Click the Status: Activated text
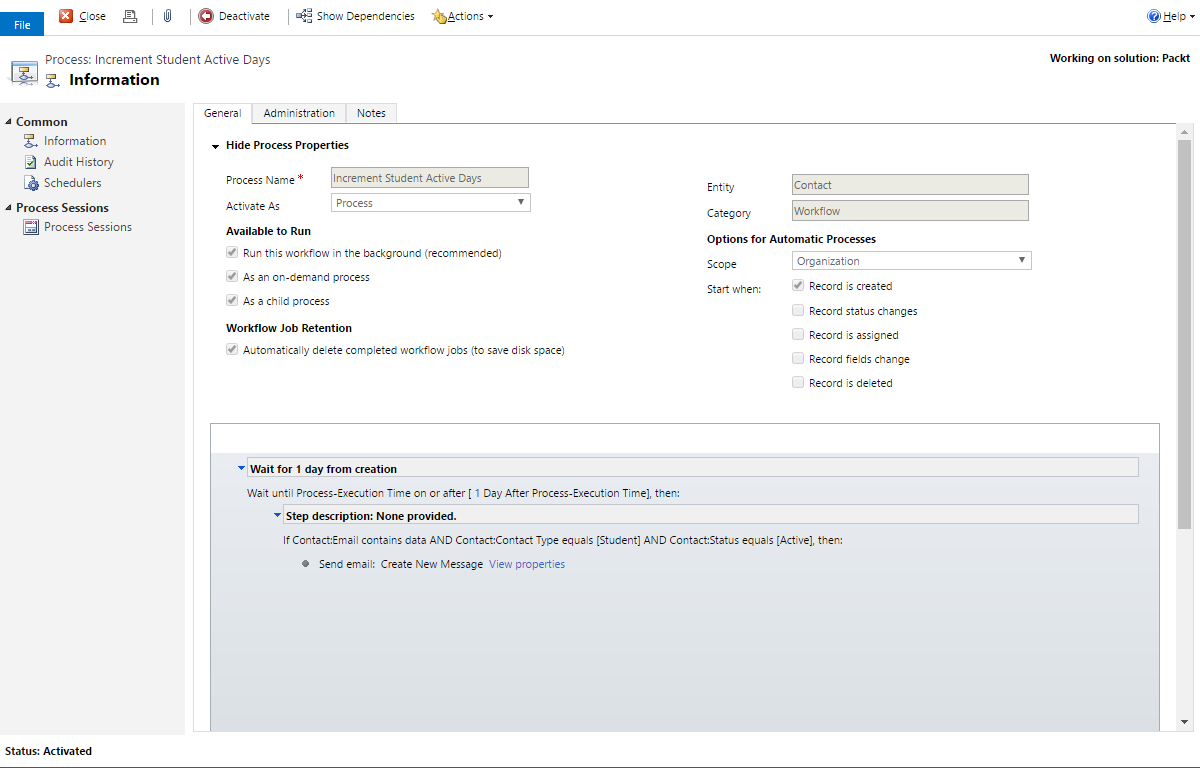The width and height of the screenshot is (1200, 768). coord(48,751)
